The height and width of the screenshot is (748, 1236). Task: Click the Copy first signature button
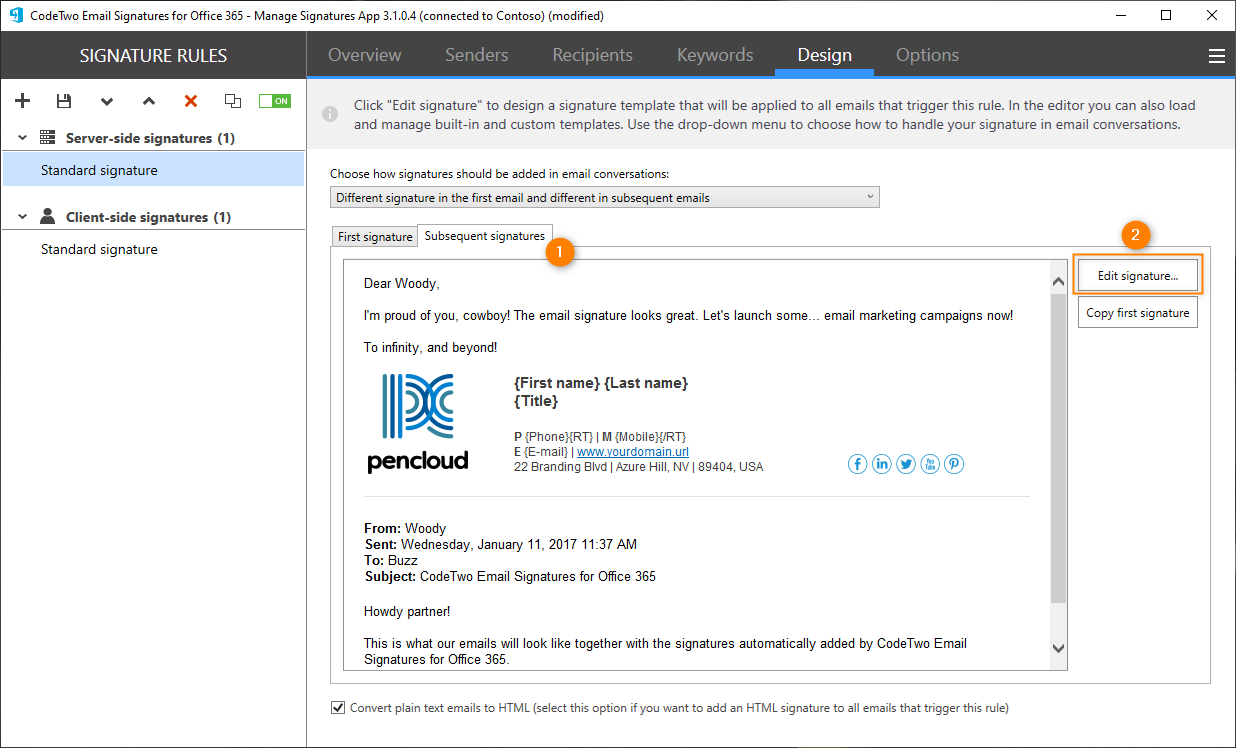point(1137,311)
